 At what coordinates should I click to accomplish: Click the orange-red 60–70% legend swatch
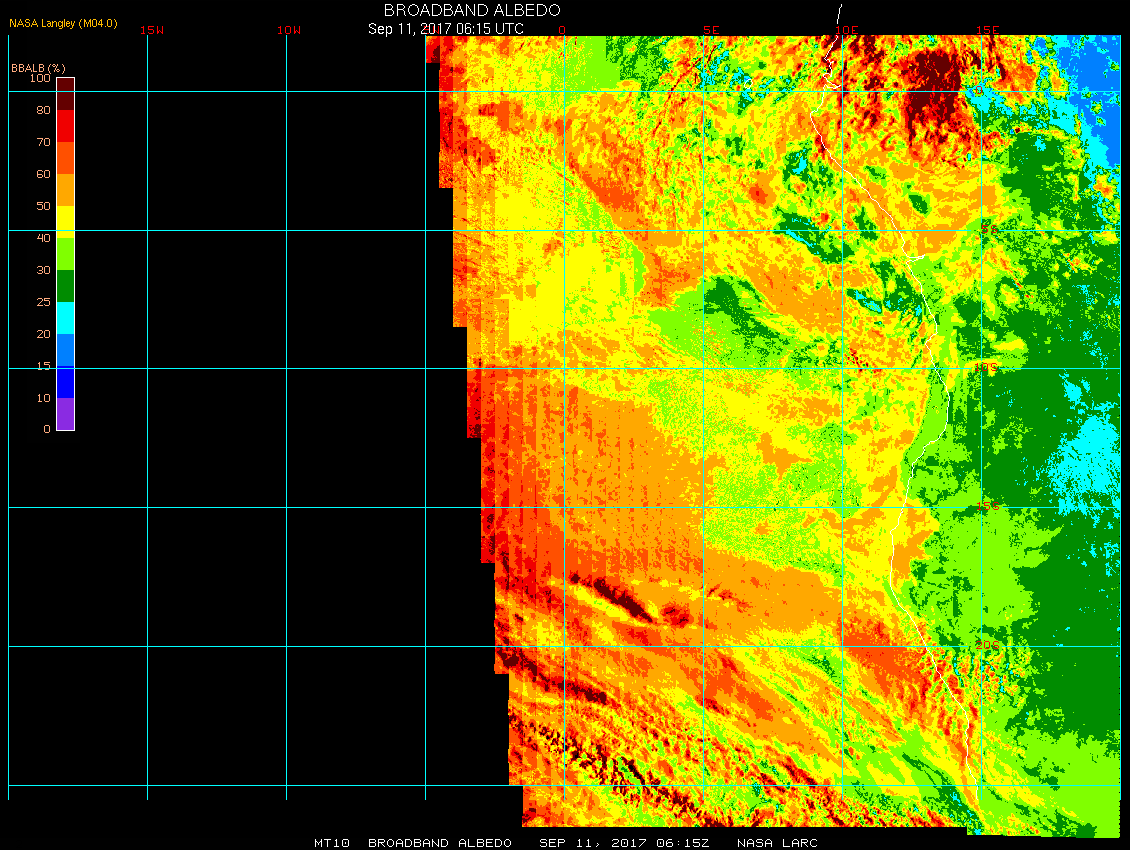(66, 158)
